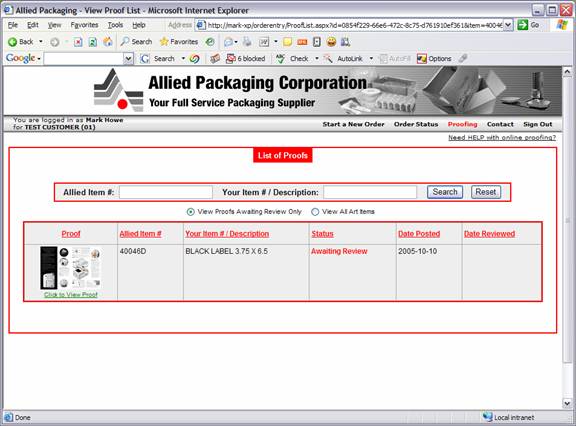Open the Edit icon dropdown arrow
Image resolution: width=576 pixels, height=426 pixels.
pyautogui.click(x=276, y=42)
